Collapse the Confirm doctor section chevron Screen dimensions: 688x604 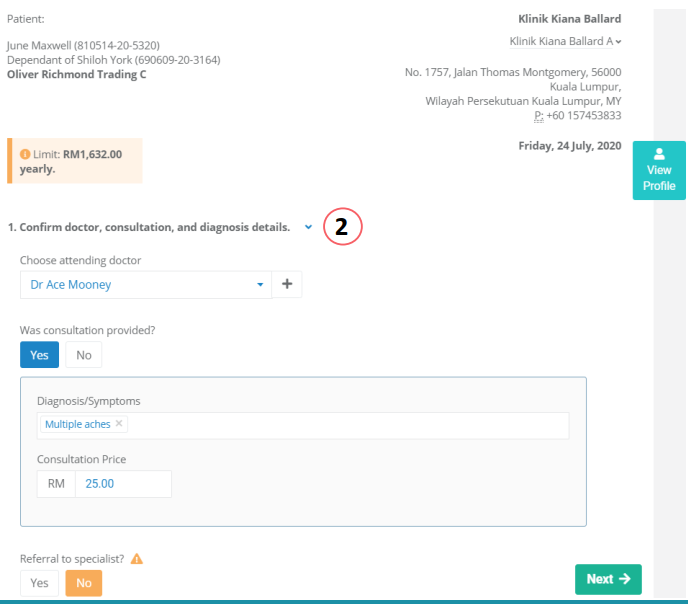point(308,227)
